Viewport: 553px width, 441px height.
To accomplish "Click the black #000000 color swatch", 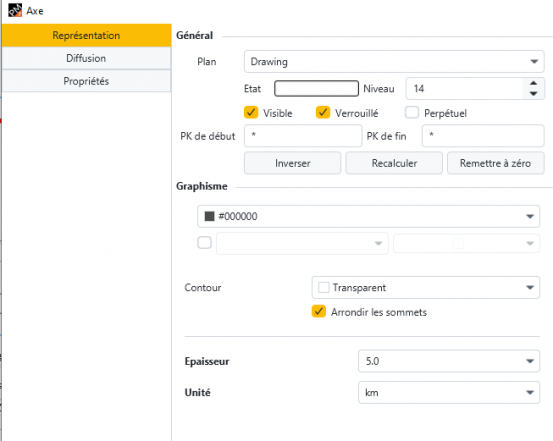I will point(209,216).
